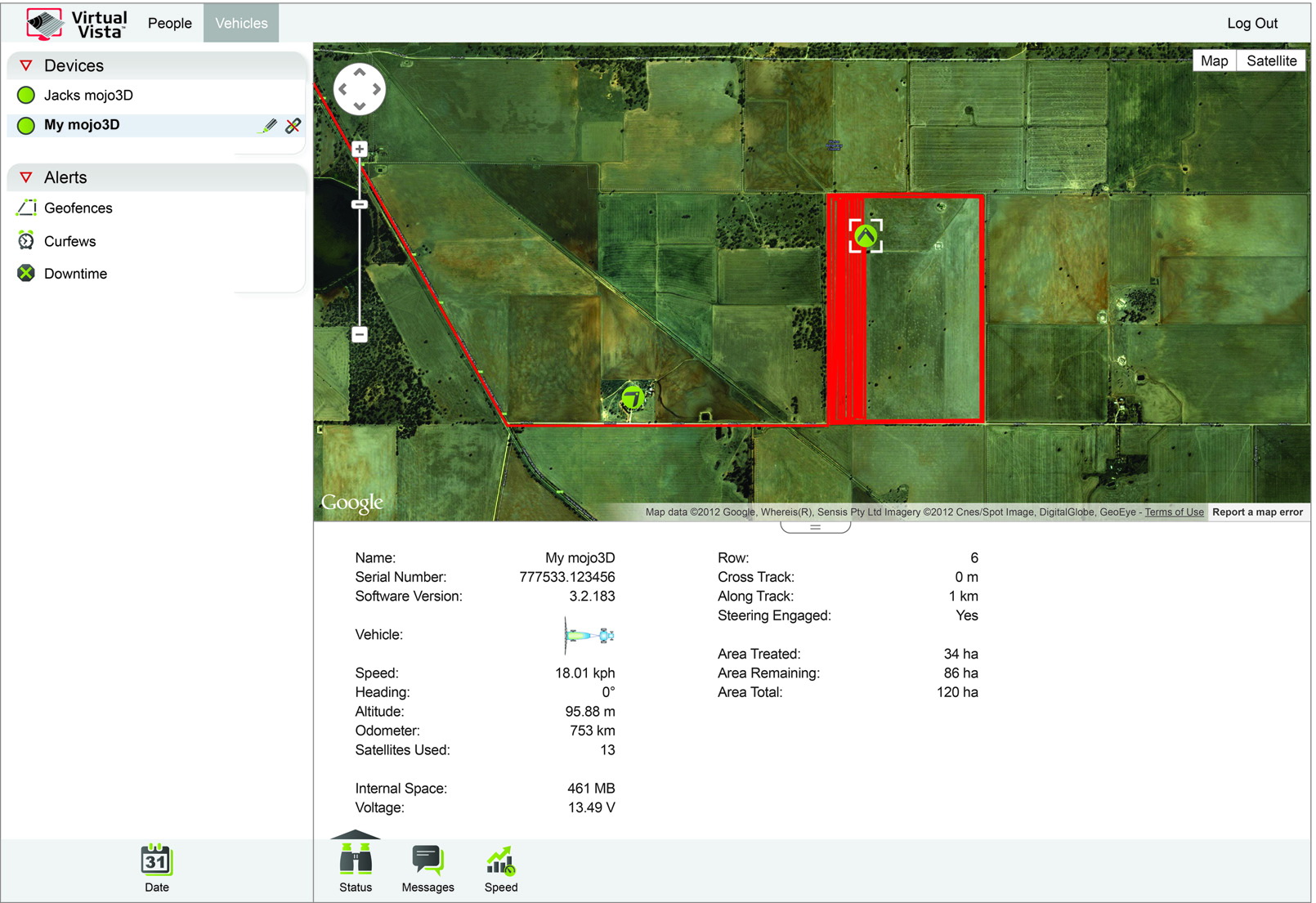Open the Vehicles tab
This screenshot has height=903, width=1316.
click(241, 23)
